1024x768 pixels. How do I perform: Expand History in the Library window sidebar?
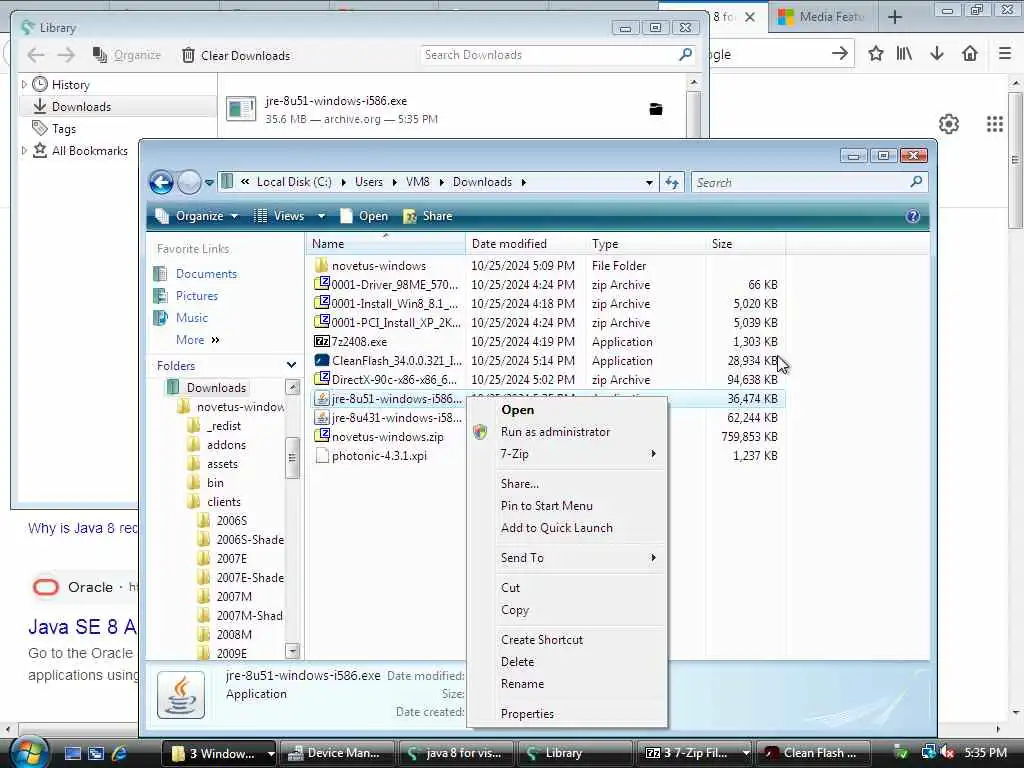24,84
